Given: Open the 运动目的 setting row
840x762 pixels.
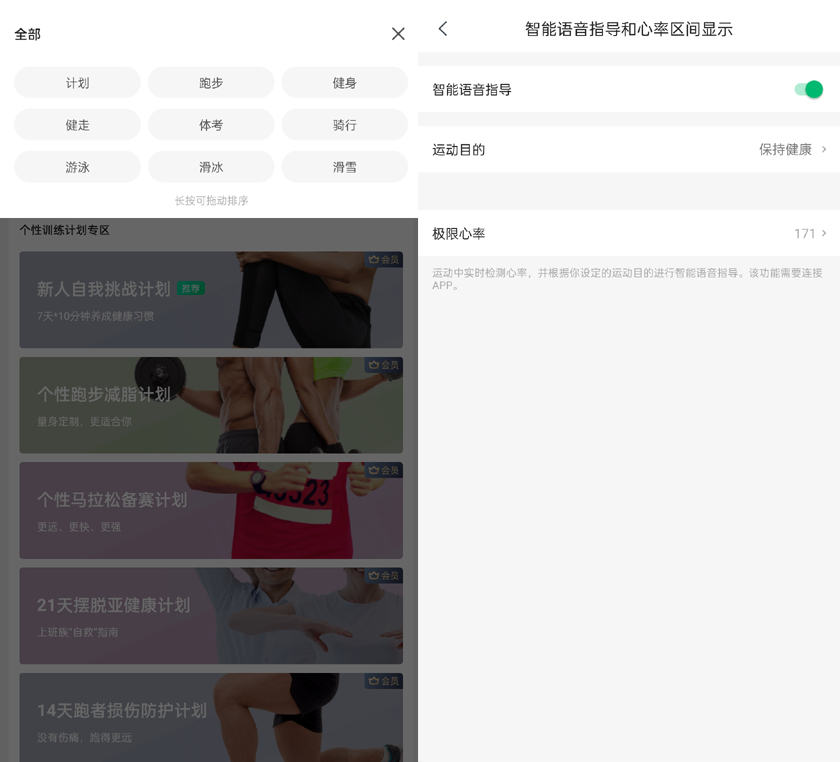Looking at the screenshot, I should point(629,150).
